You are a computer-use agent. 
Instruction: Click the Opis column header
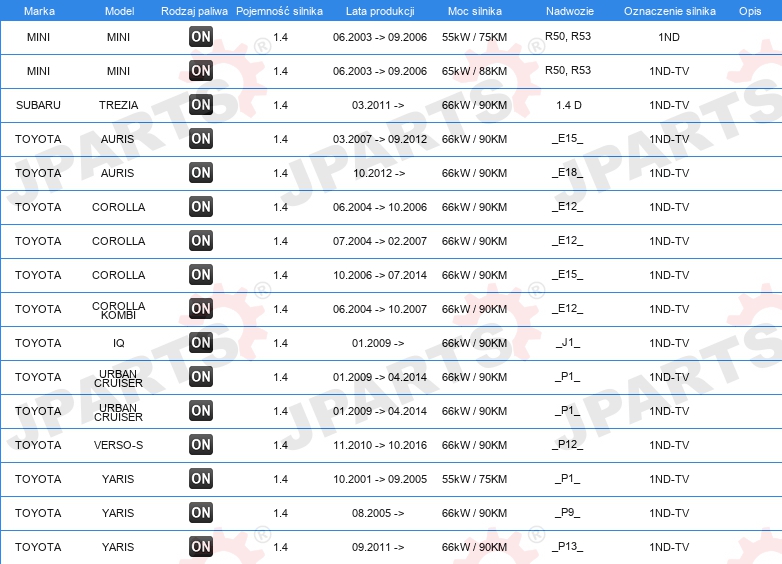tap(750, 11)
